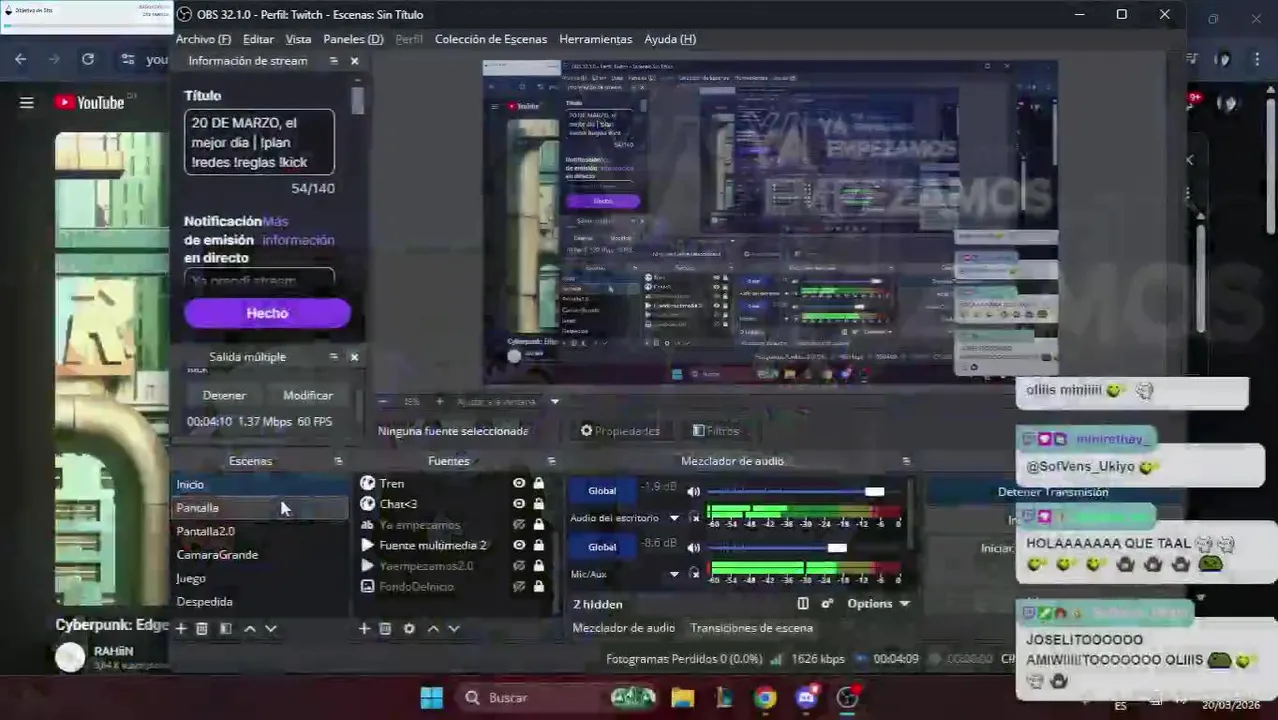Switch the mixer layout icon next to Options
Screen dimensions: 1278x720
[x=803, y=604]
